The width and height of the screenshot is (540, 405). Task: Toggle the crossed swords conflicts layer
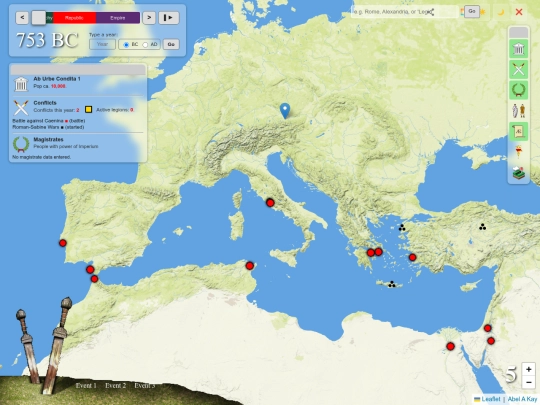tap(518, 69)
